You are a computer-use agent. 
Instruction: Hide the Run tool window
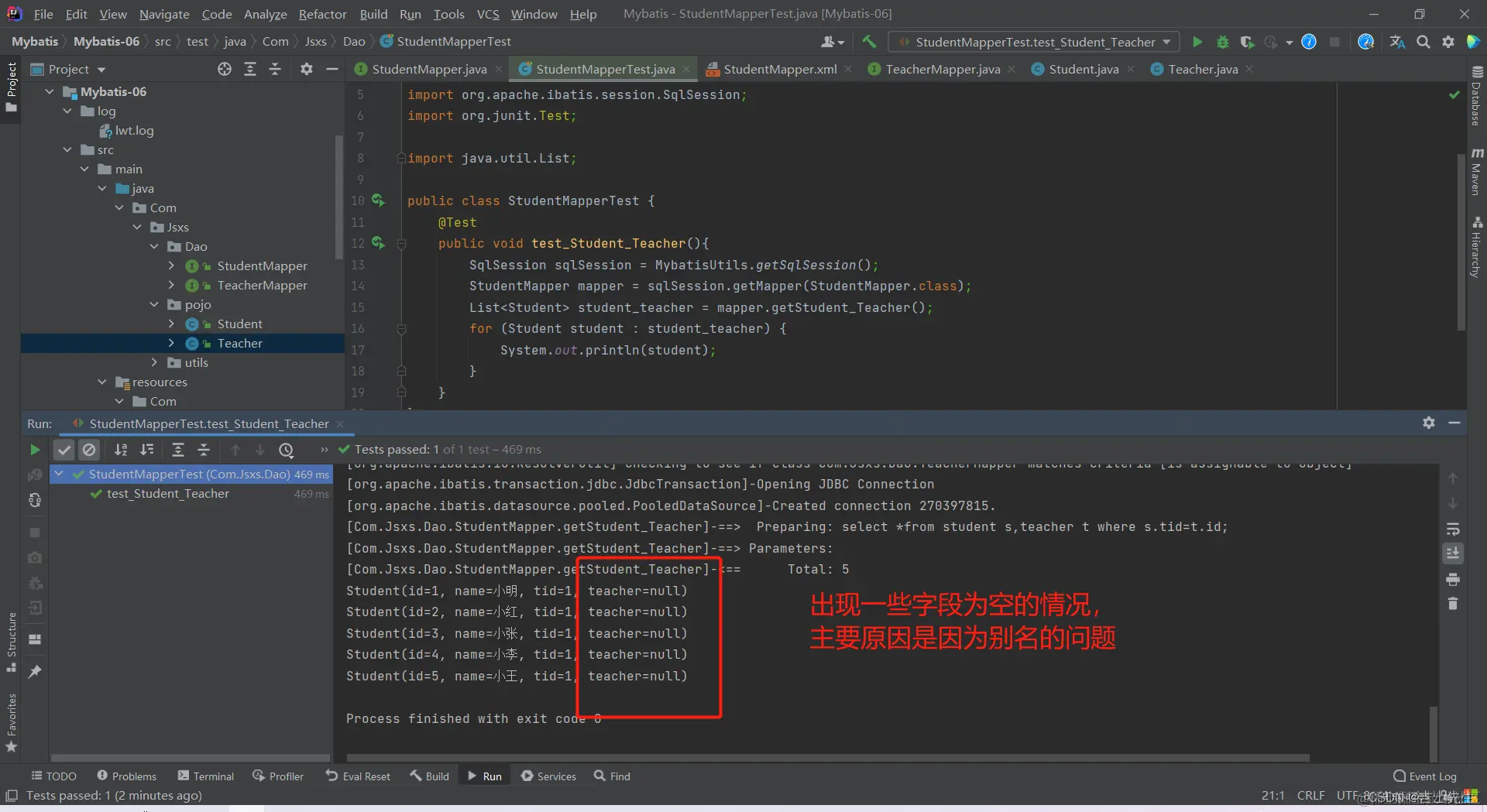(x=1454, y=423)
